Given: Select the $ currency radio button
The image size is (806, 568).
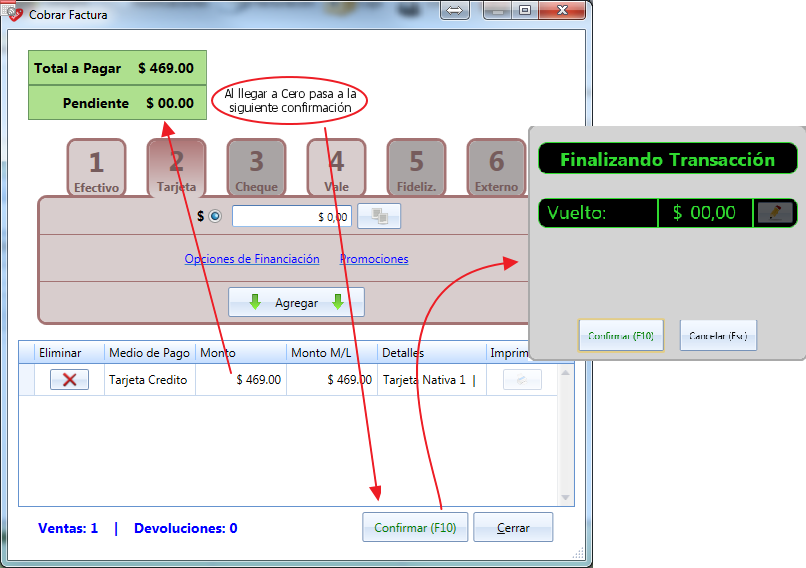Looking at the screenshot, I should [215, 216].
